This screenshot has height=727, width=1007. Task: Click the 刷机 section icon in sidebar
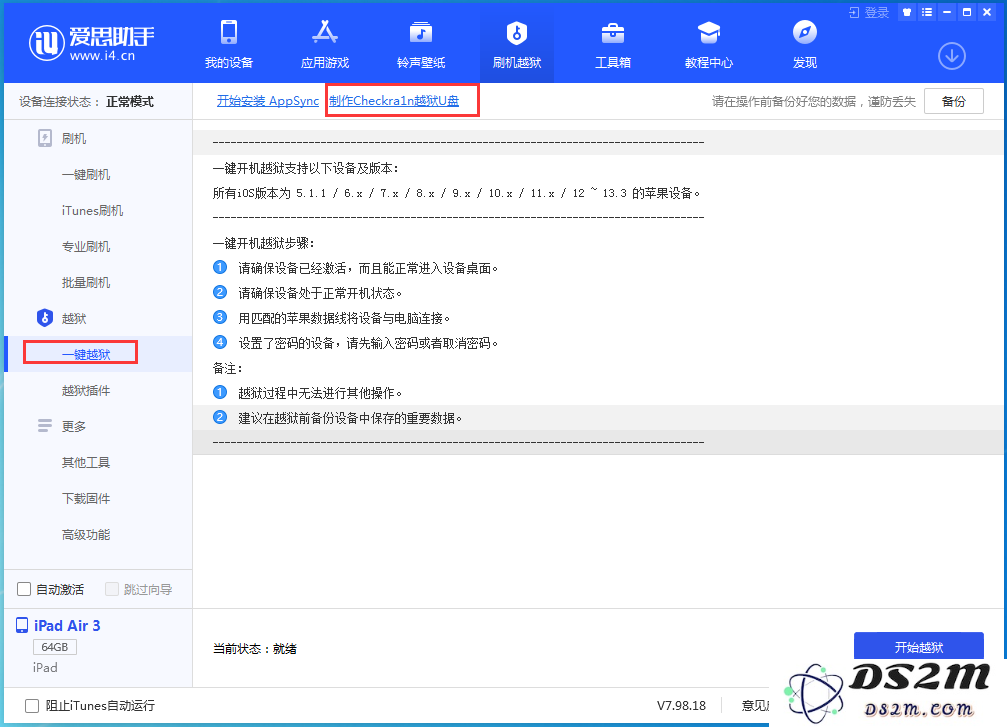[x=45, y=138]
